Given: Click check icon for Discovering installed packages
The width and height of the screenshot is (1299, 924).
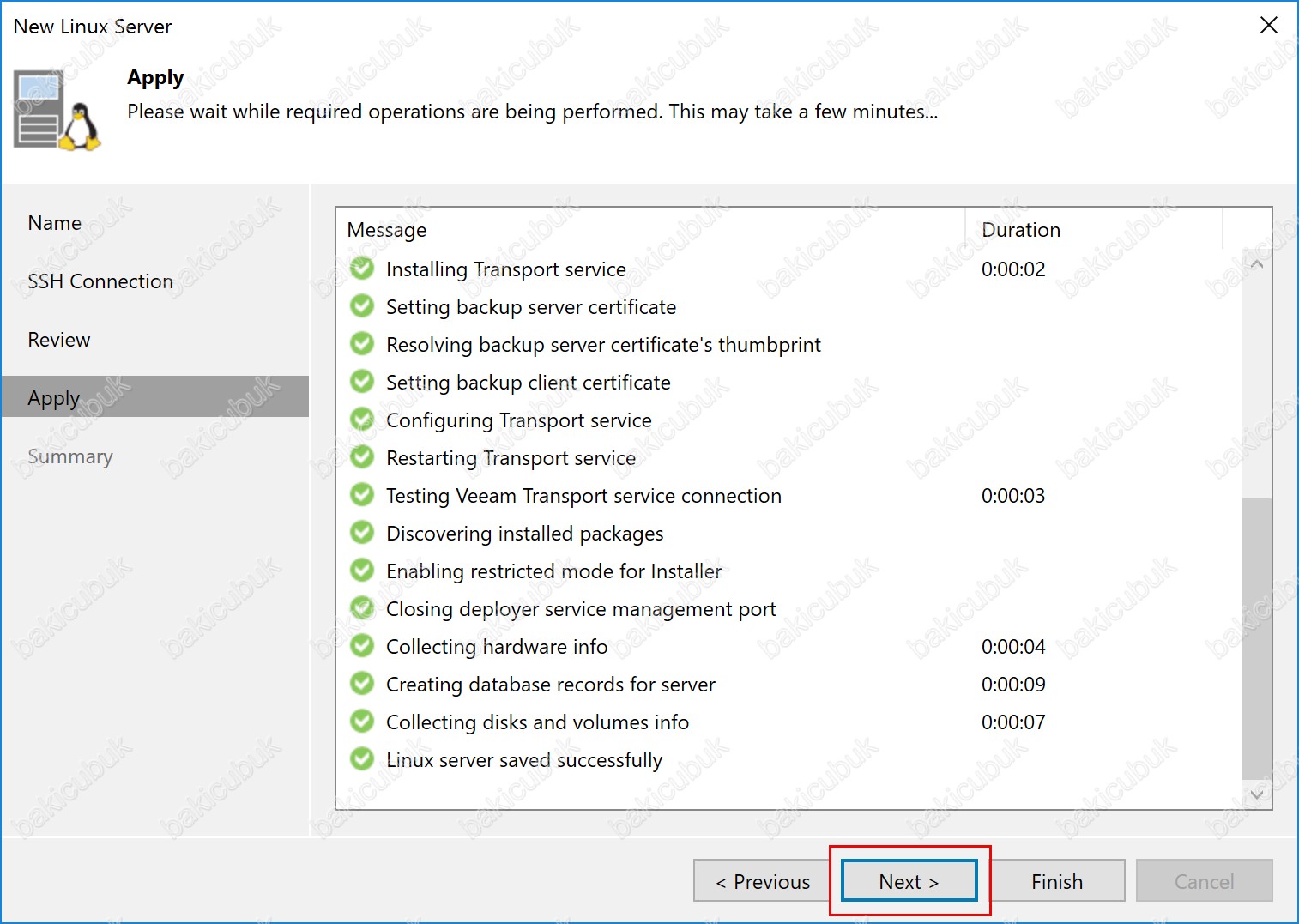Looking at the screenshot, I should [x=362, y=533].
